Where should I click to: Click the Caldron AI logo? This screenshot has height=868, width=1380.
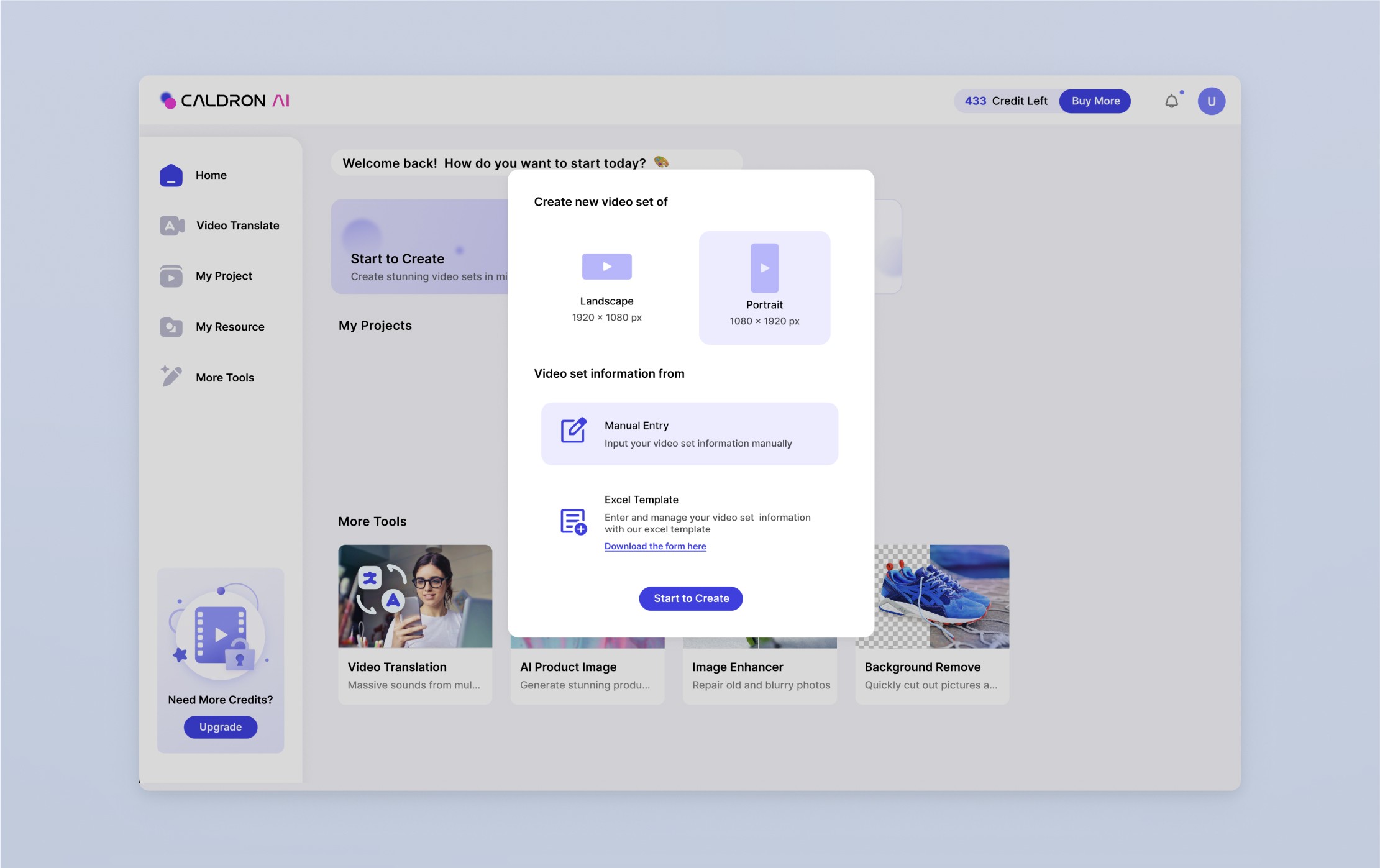coord(225,101)
